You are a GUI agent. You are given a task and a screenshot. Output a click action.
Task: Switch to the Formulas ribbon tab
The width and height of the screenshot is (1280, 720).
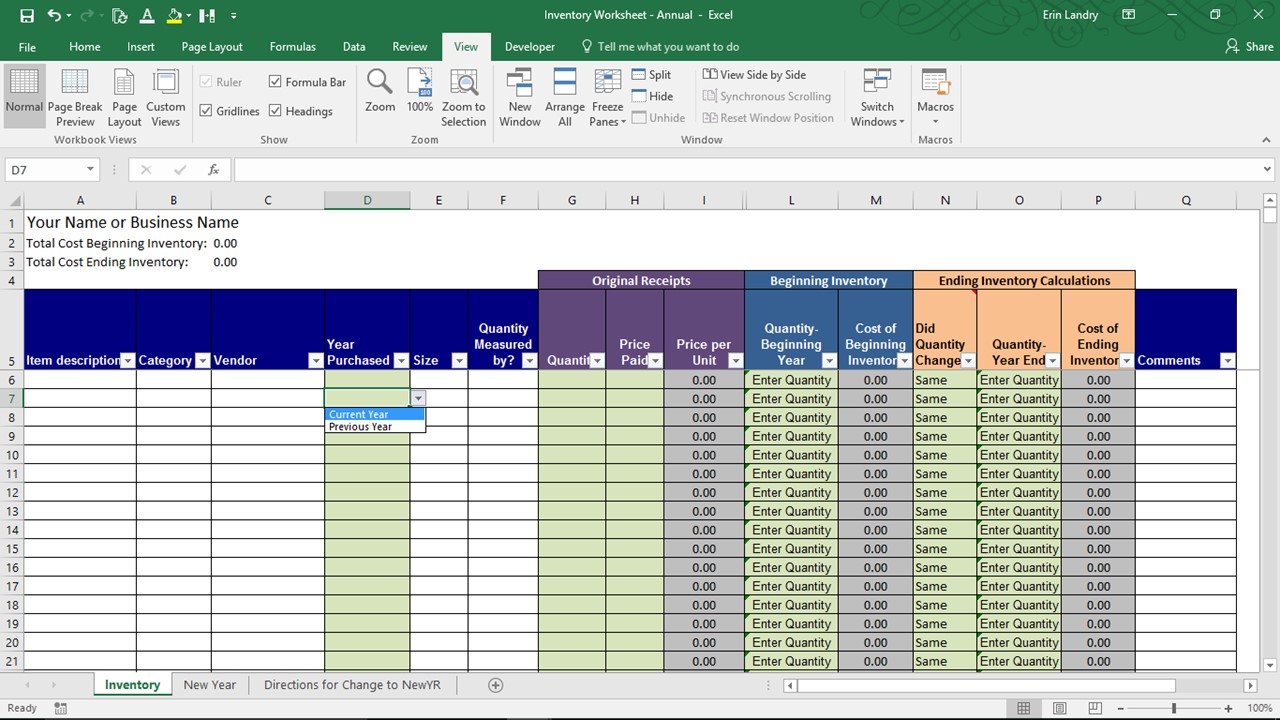click(293, 47)
